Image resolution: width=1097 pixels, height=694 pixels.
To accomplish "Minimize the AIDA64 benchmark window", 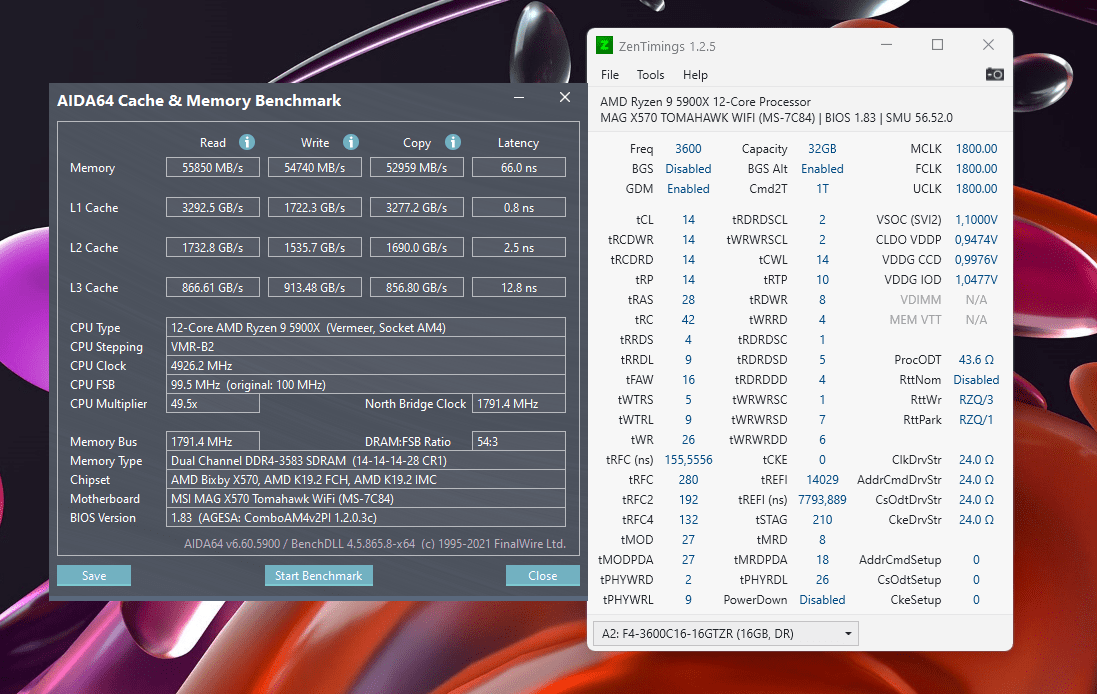I will click(519, 97).
